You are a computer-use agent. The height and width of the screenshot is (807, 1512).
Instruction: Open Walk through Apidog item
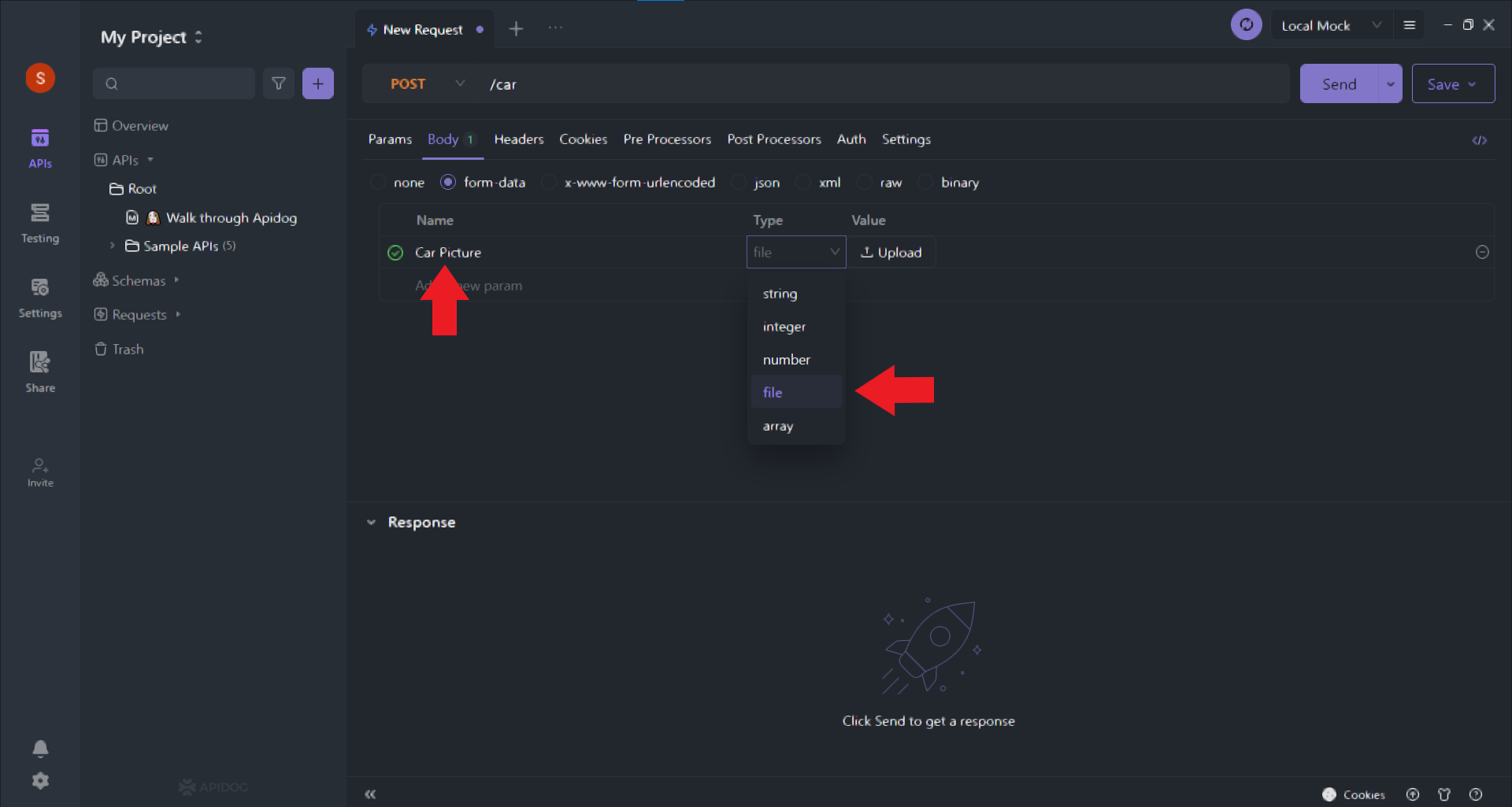point(211,218)
